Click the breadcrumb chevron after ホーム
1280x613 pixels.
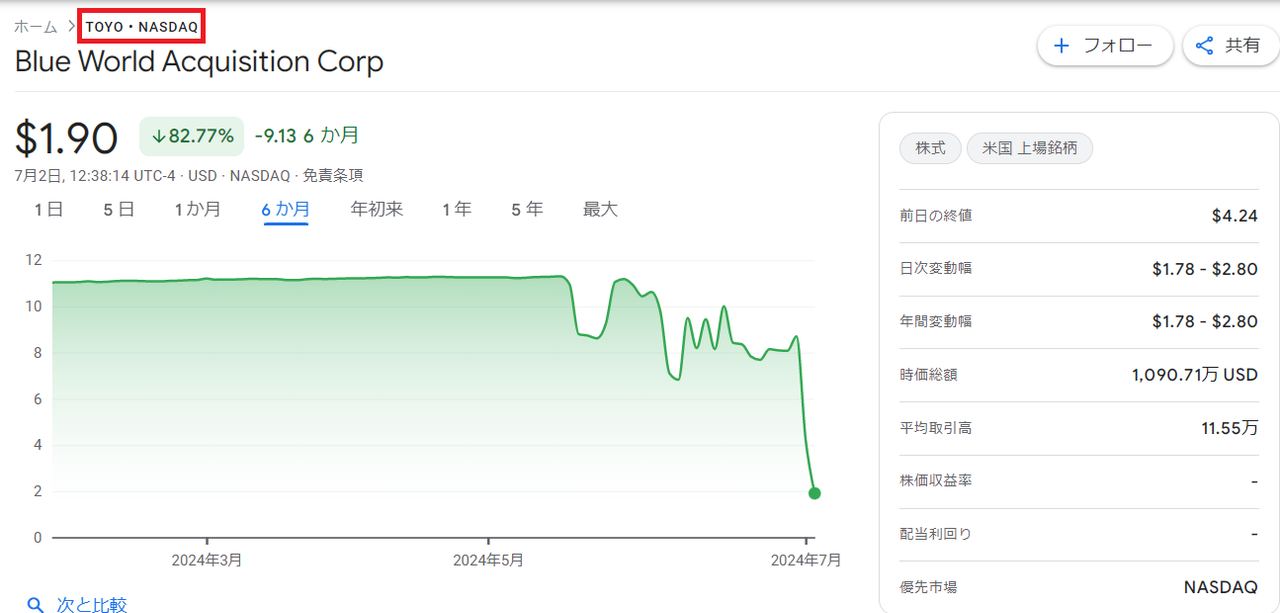(x=72, y=27)
